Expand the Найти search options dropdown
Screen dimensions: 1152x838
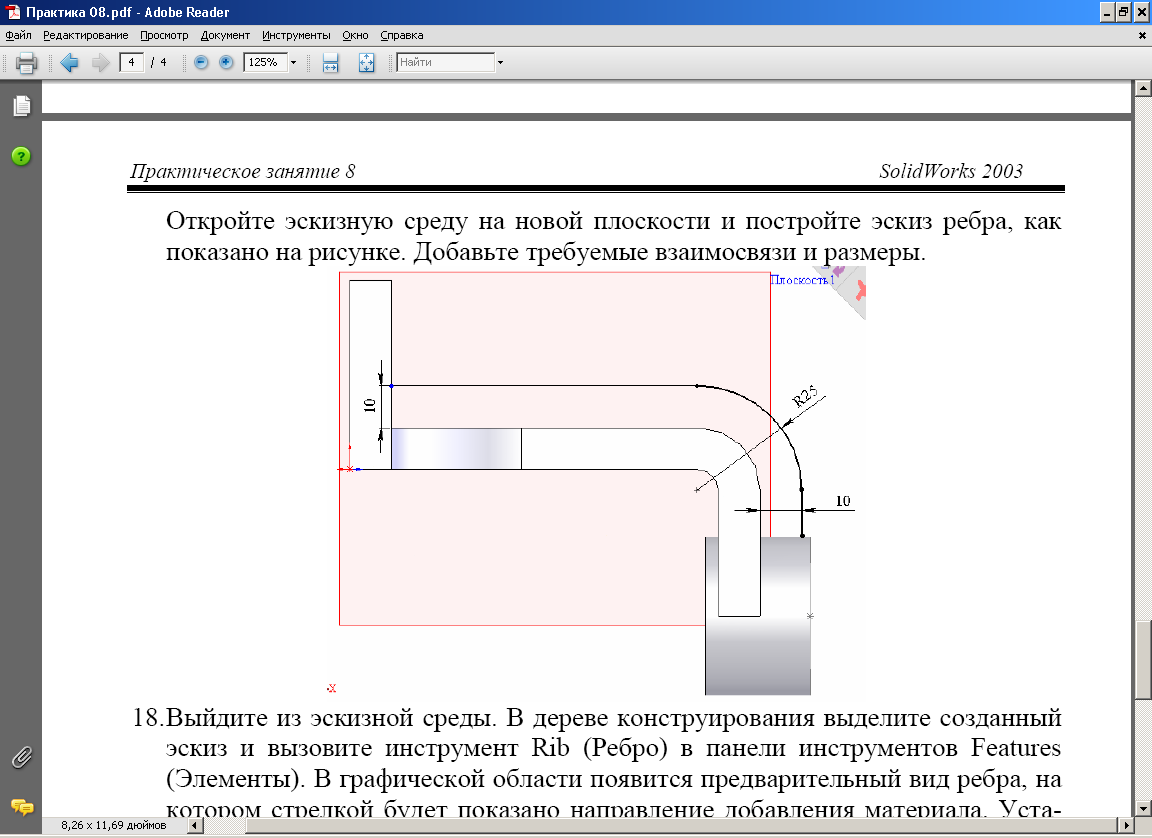pos(500,62)
